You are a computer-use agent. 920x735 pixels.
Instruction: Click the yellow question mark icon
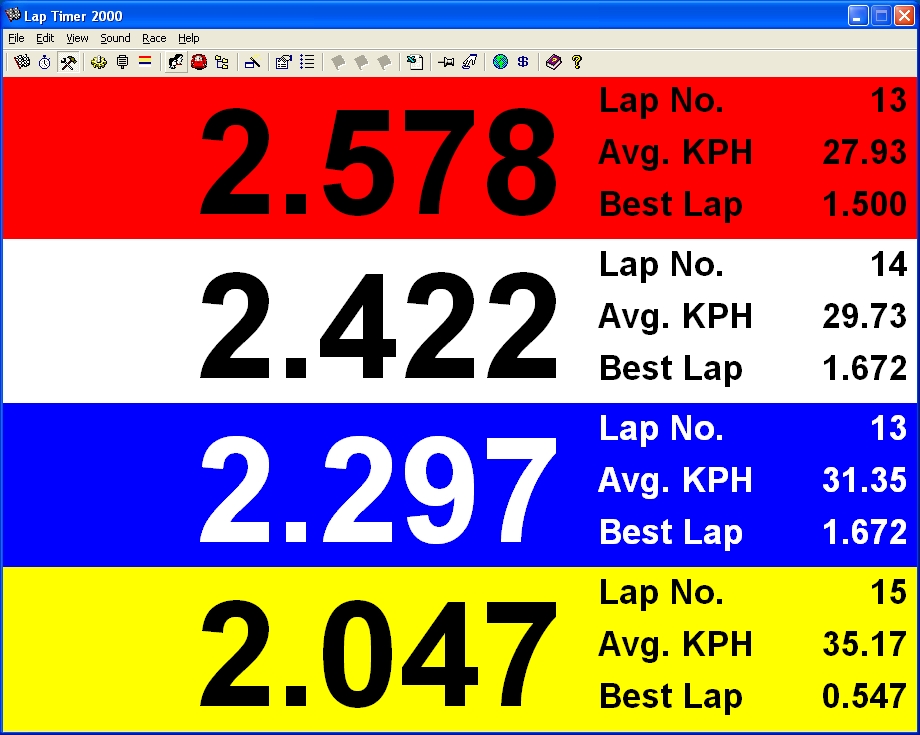577,62
